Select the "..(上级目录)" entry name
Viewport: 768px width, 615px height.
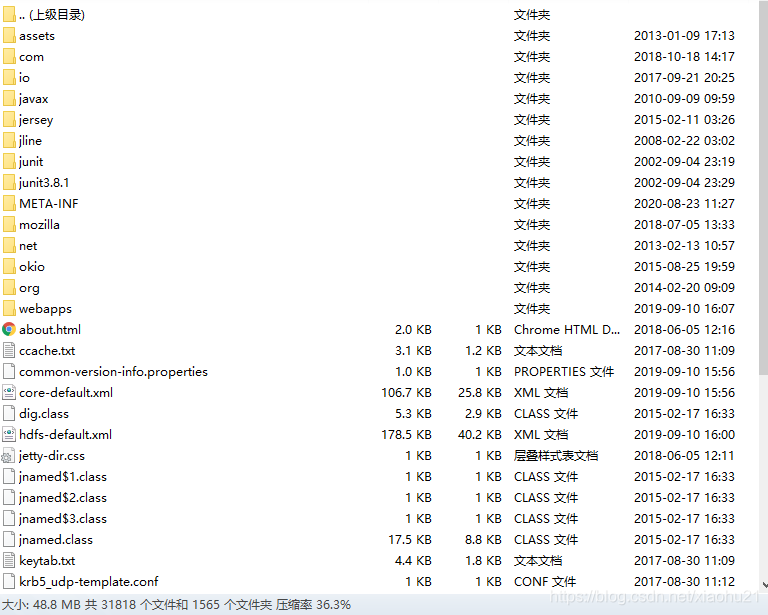52,15
